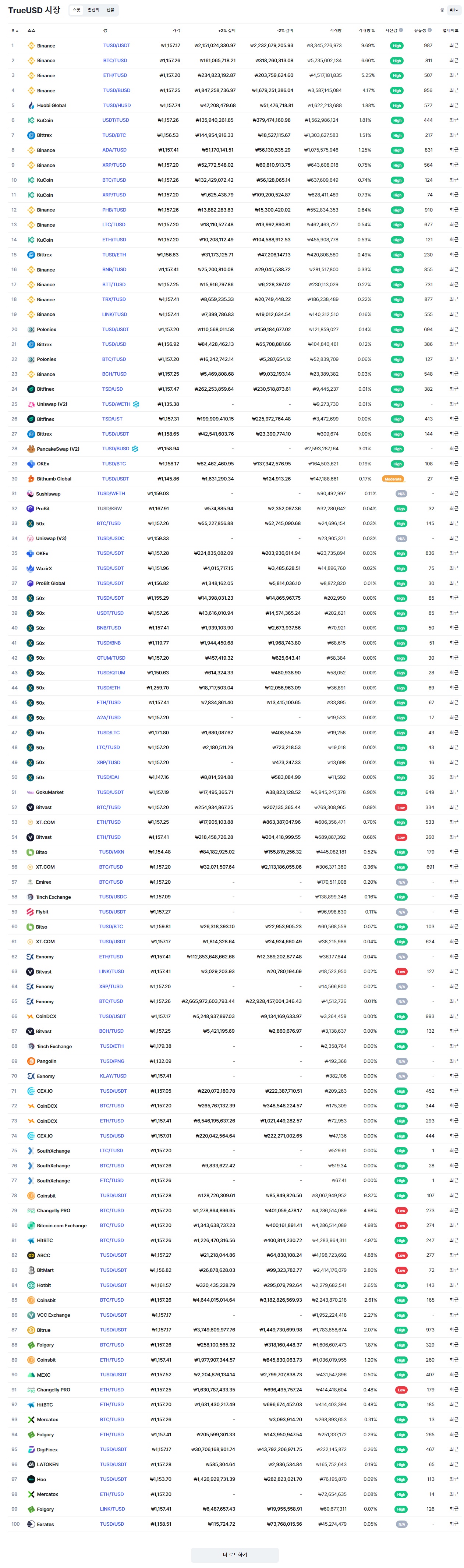Open ADA/TUSD pair link
This screenshot has height=1568, width=464.
[114, 150]
